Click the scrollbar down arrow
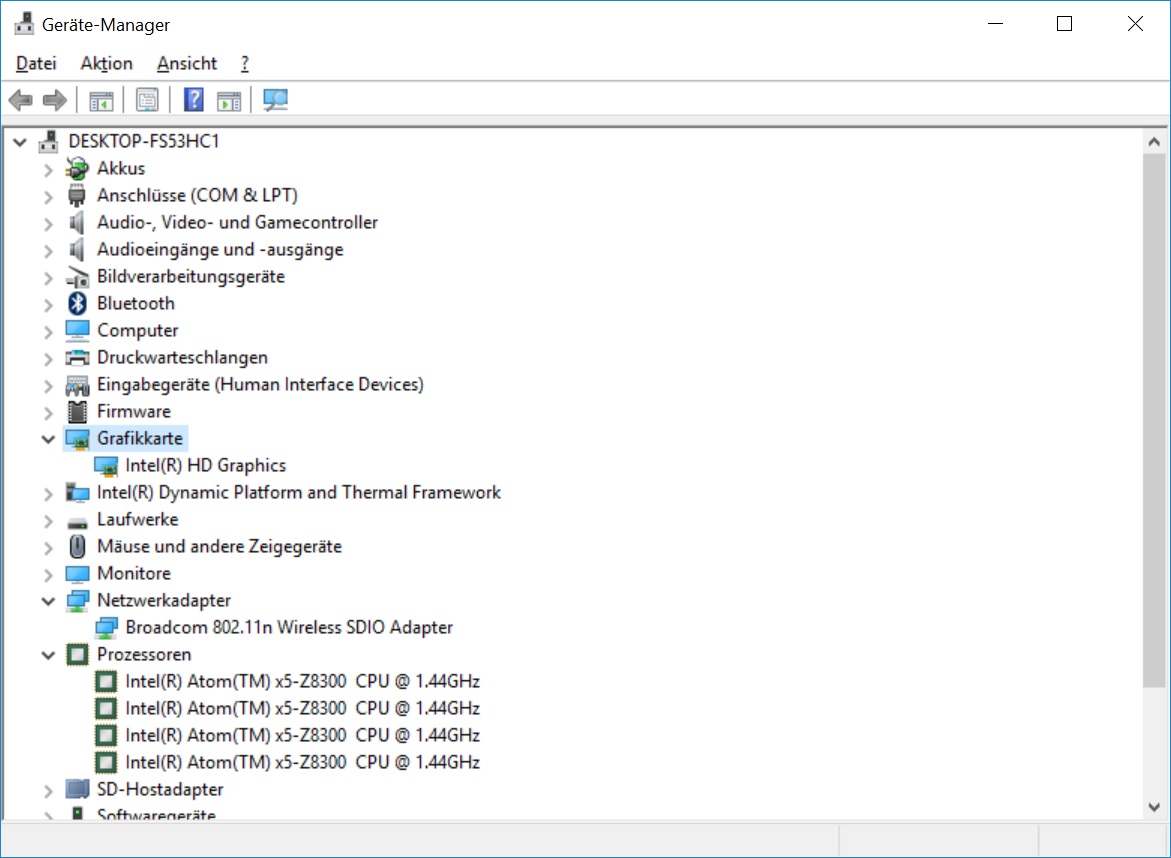The image size is (1171, 858). coord(1154,806)
